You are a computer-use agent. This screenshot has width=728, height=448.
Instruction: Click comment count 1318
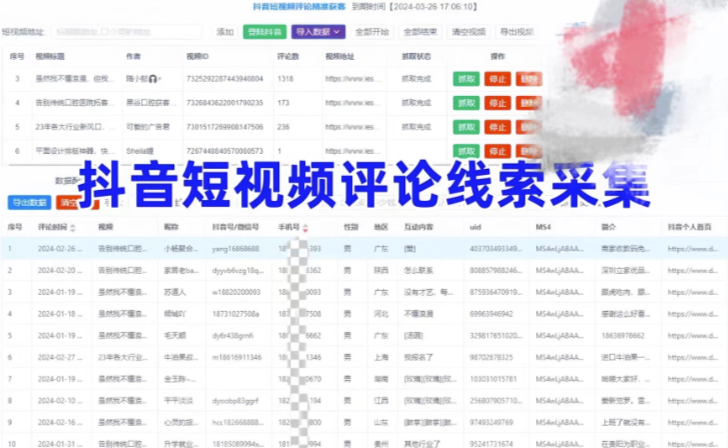coord(285,79)
